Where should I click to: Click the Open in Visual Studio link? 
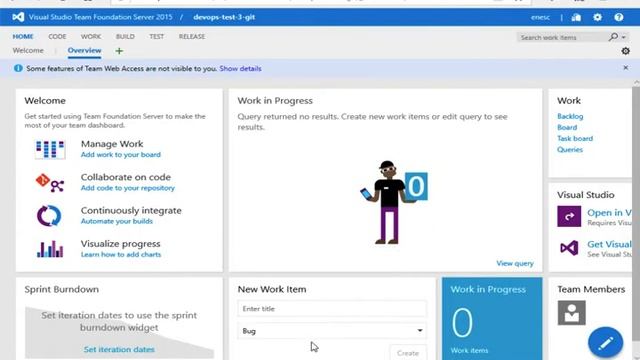(609, 213)
